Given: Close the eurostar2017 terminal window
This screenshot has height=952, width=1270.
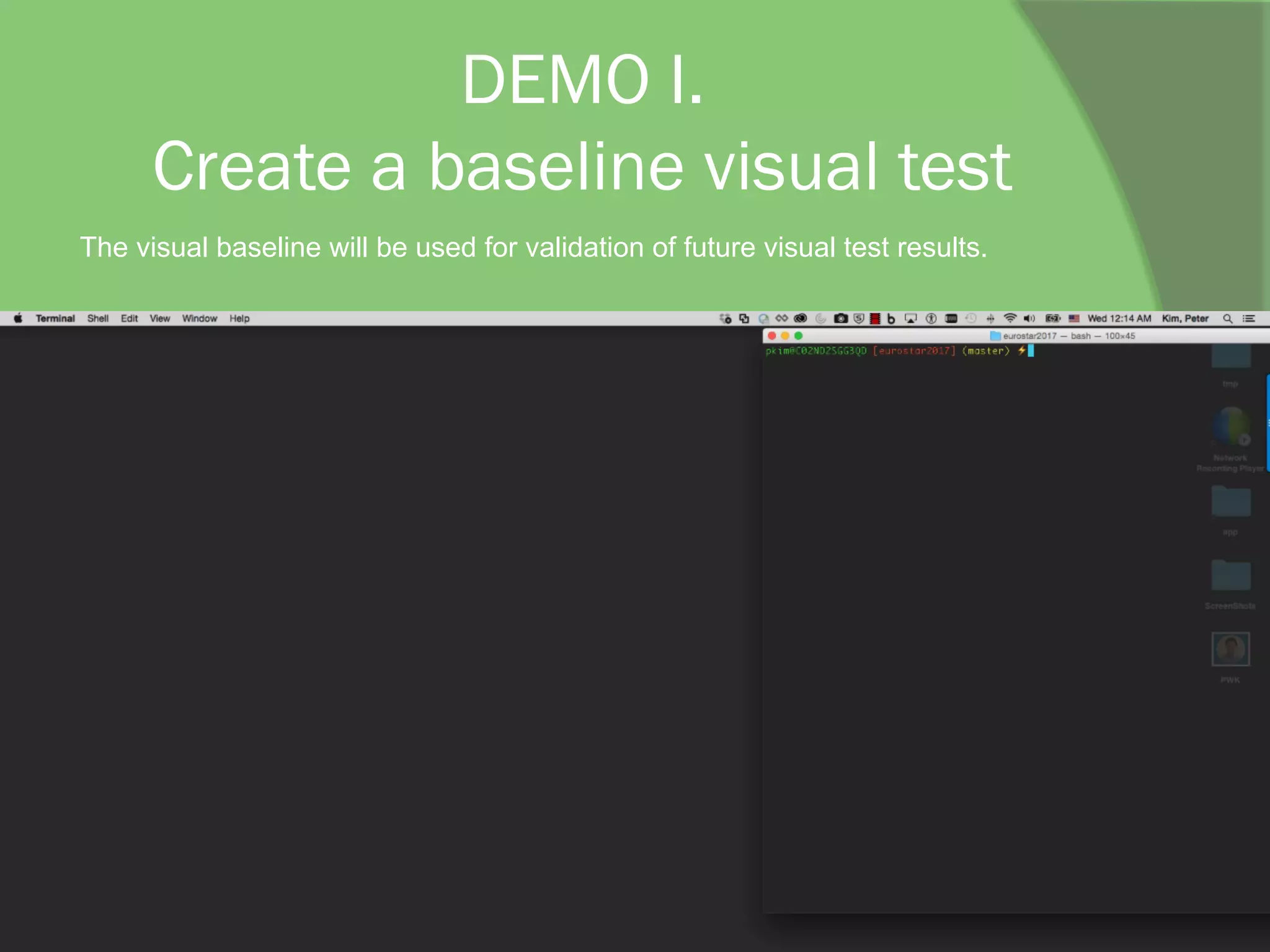Looking at the screenshot, I should (772, 335).
